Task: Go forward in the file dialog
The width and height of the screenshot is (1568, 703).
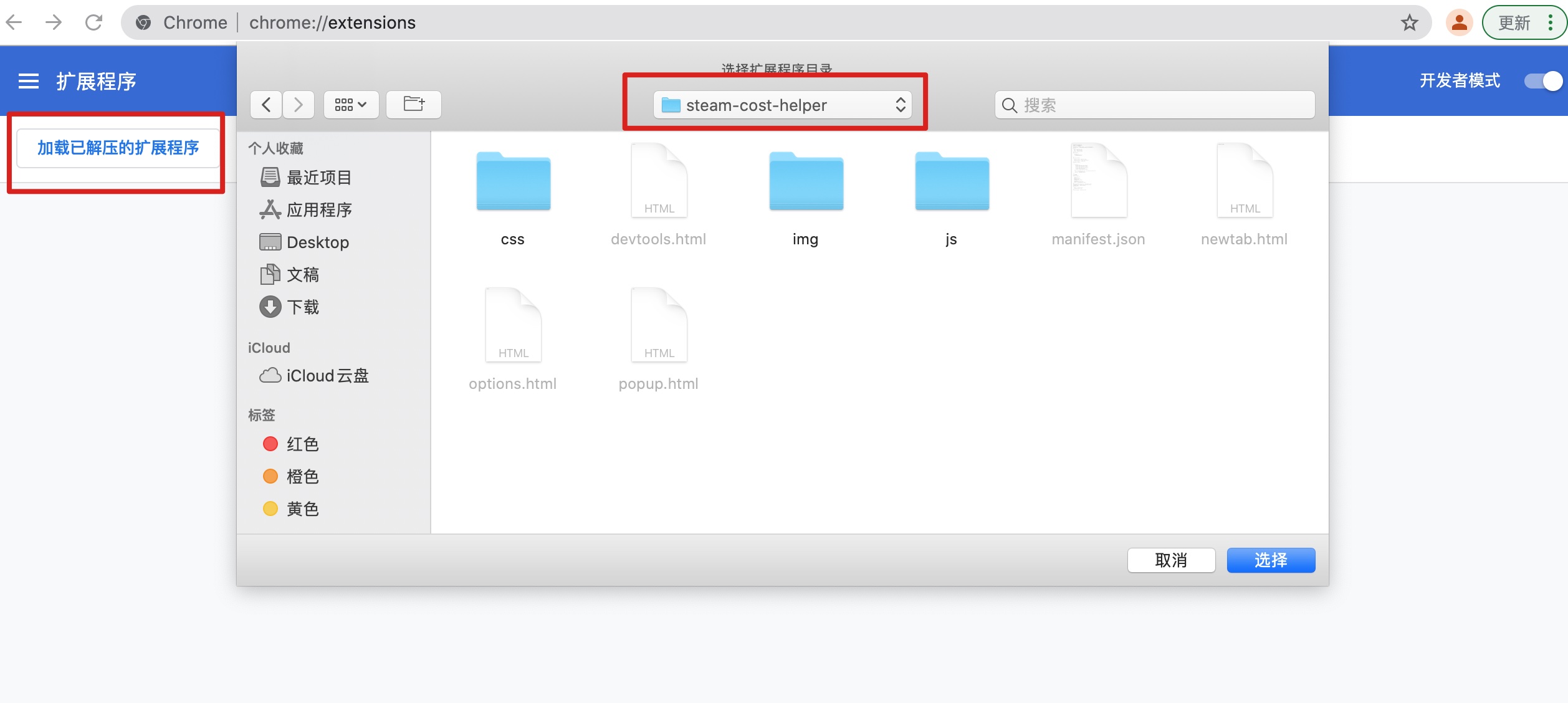Action: tap(299, 105)
